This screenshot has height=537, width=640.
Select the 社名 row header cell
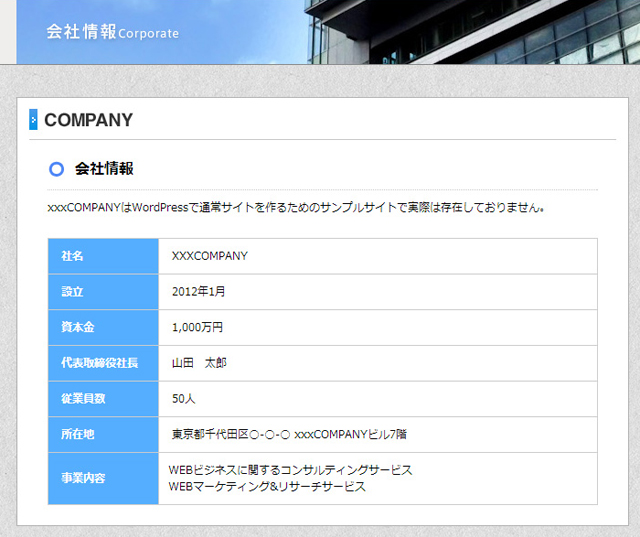point(103,256)
